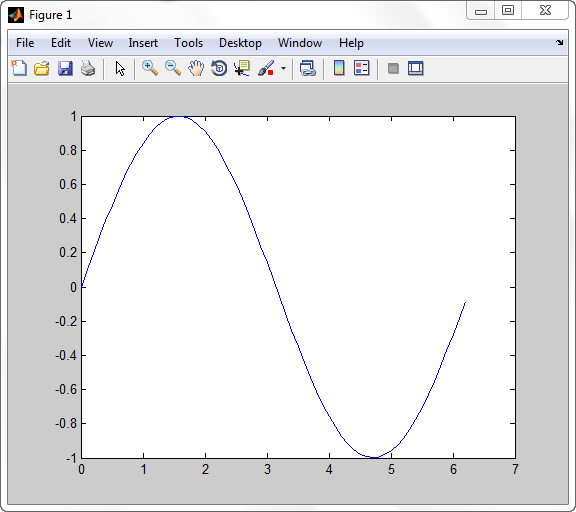Click the Figure 1 window title
This screenshot has height=512, width=576.
click(51, 15)
